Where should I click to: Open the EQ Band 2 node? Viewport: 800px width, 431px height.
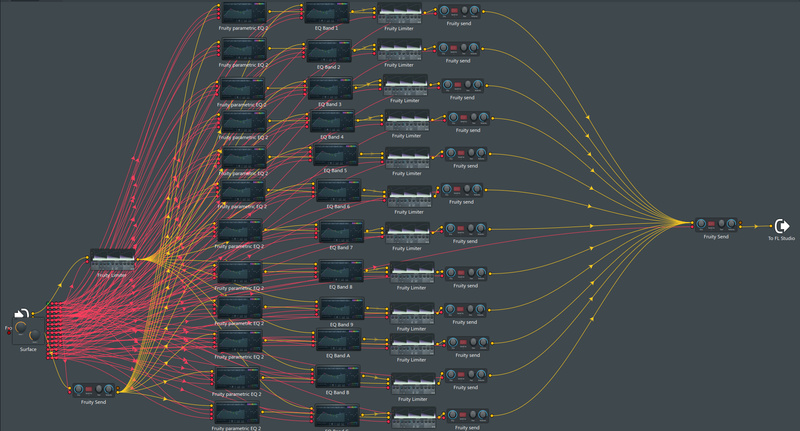(330, 52)
